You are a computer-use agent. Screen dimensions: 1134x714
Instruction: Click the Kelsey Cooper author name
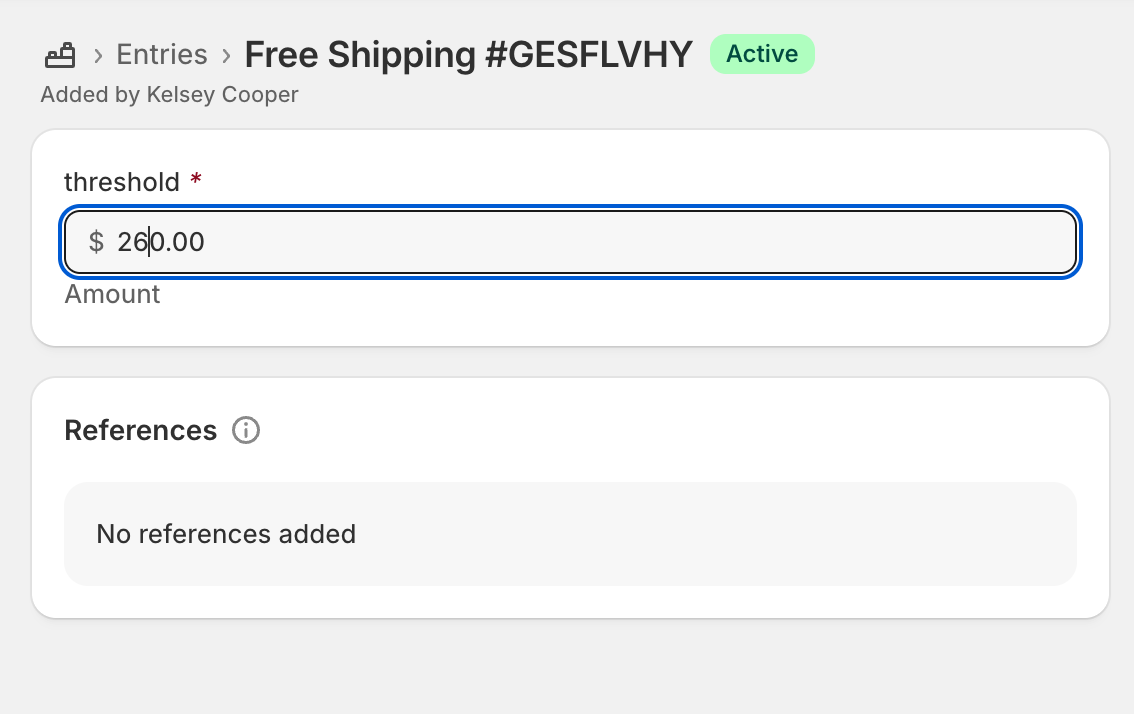pyautogui.click(x=223, y=95)
